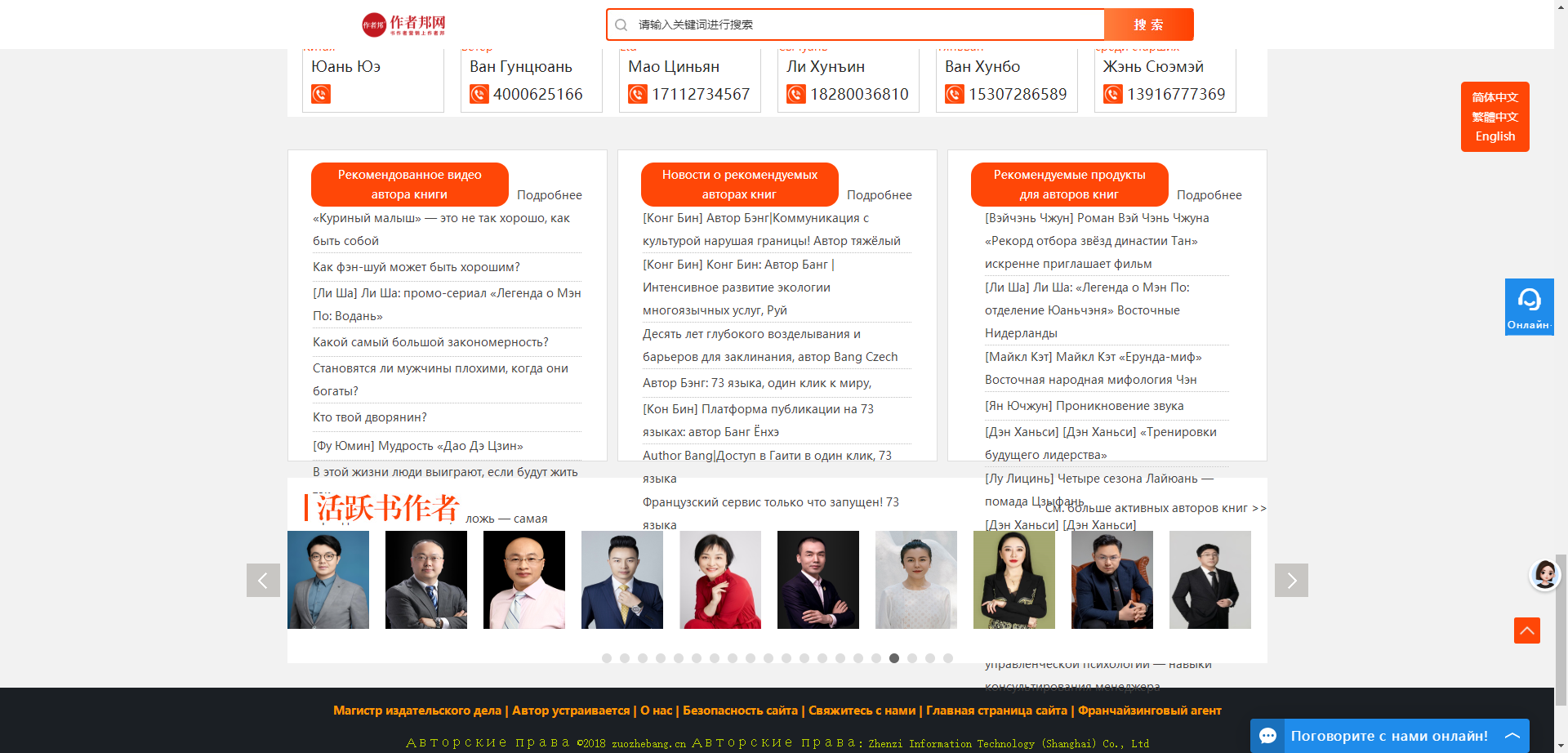Show next authors with right carousel arrow
1568x753 pixels.
[x=1291, y=581]
